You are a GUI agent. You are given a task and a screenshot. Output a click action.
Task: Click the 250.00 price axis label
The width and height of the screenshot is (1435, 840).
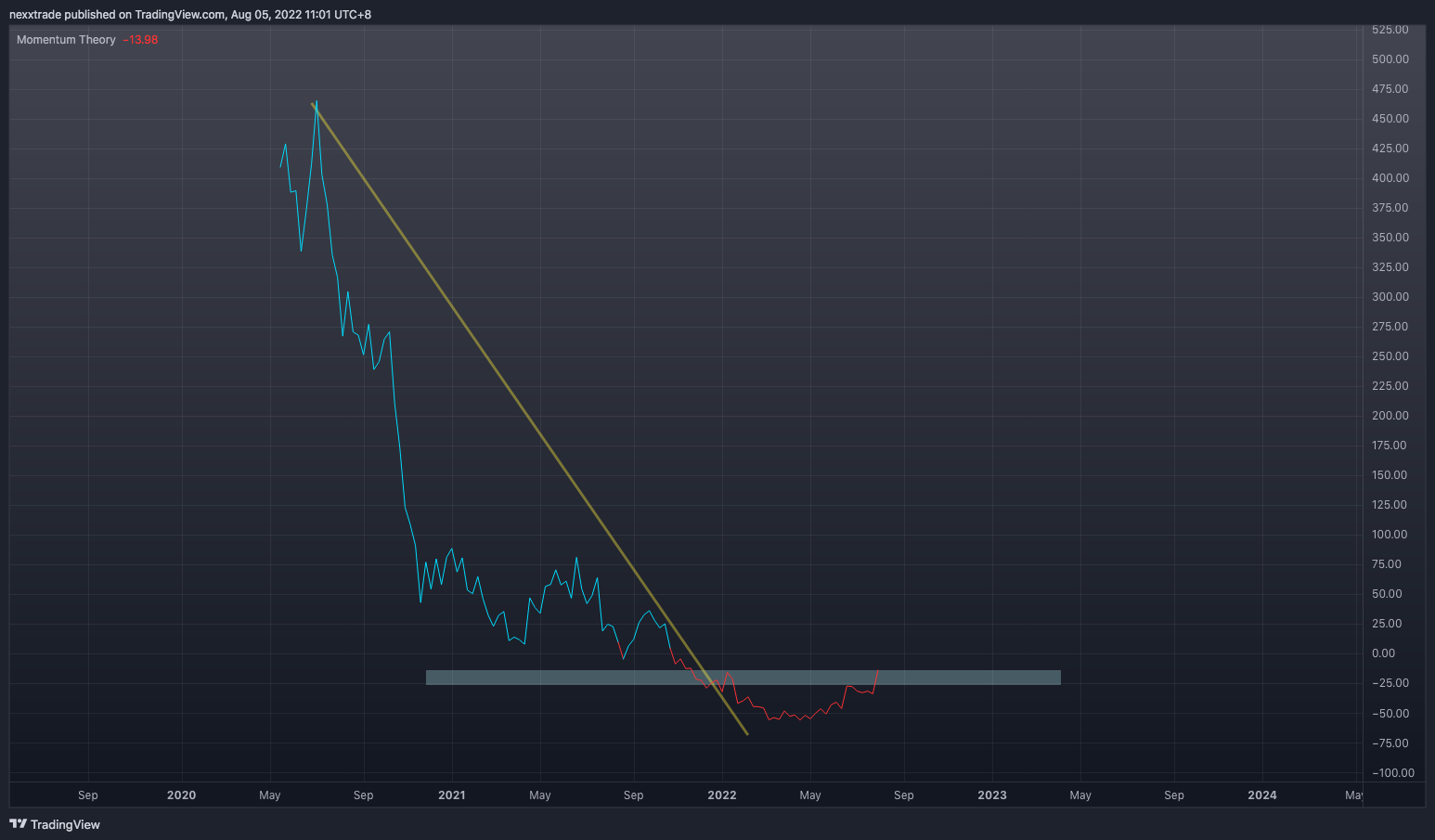[1390, 356]
